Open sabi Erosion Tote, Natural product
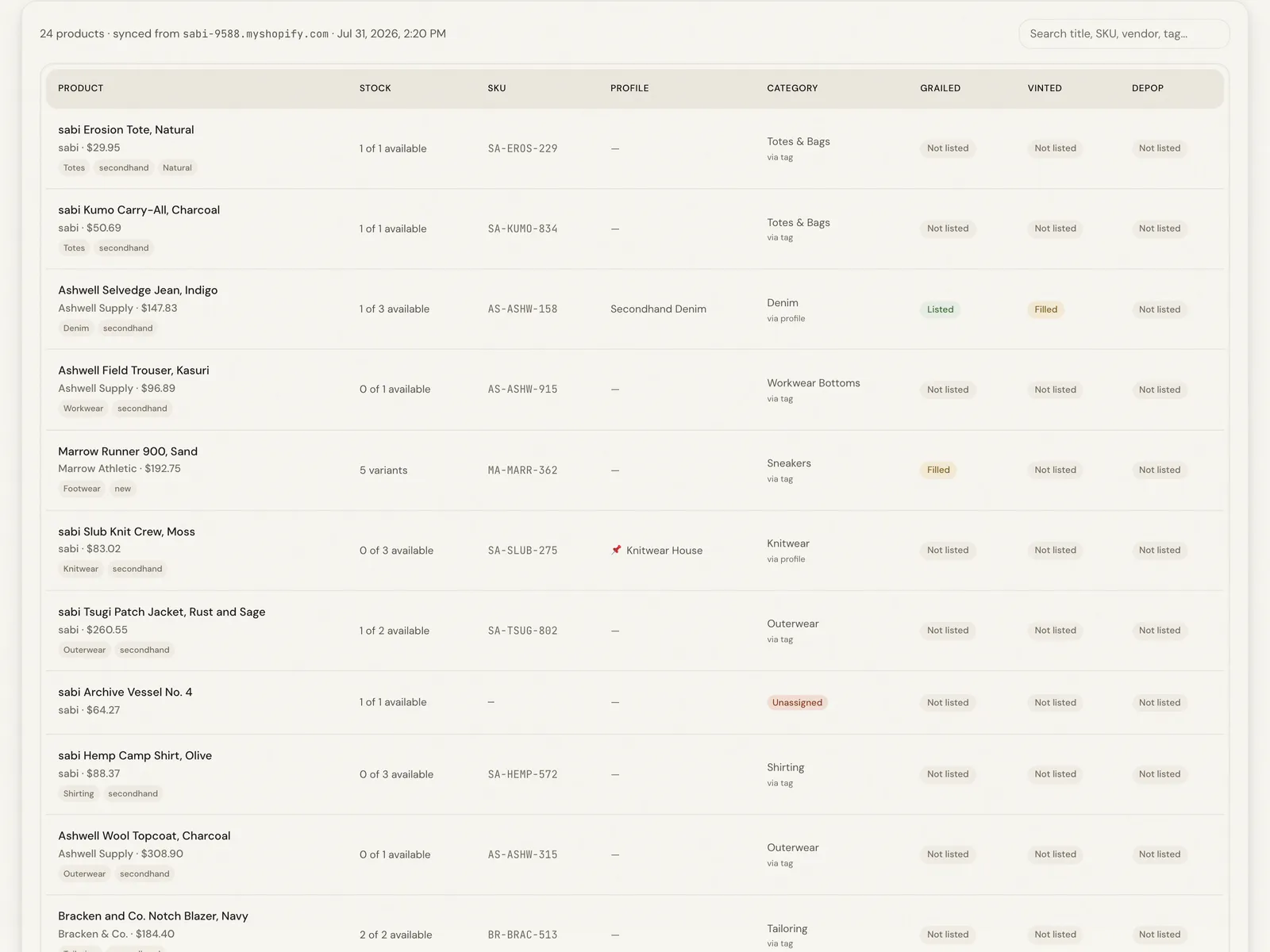 126,129
